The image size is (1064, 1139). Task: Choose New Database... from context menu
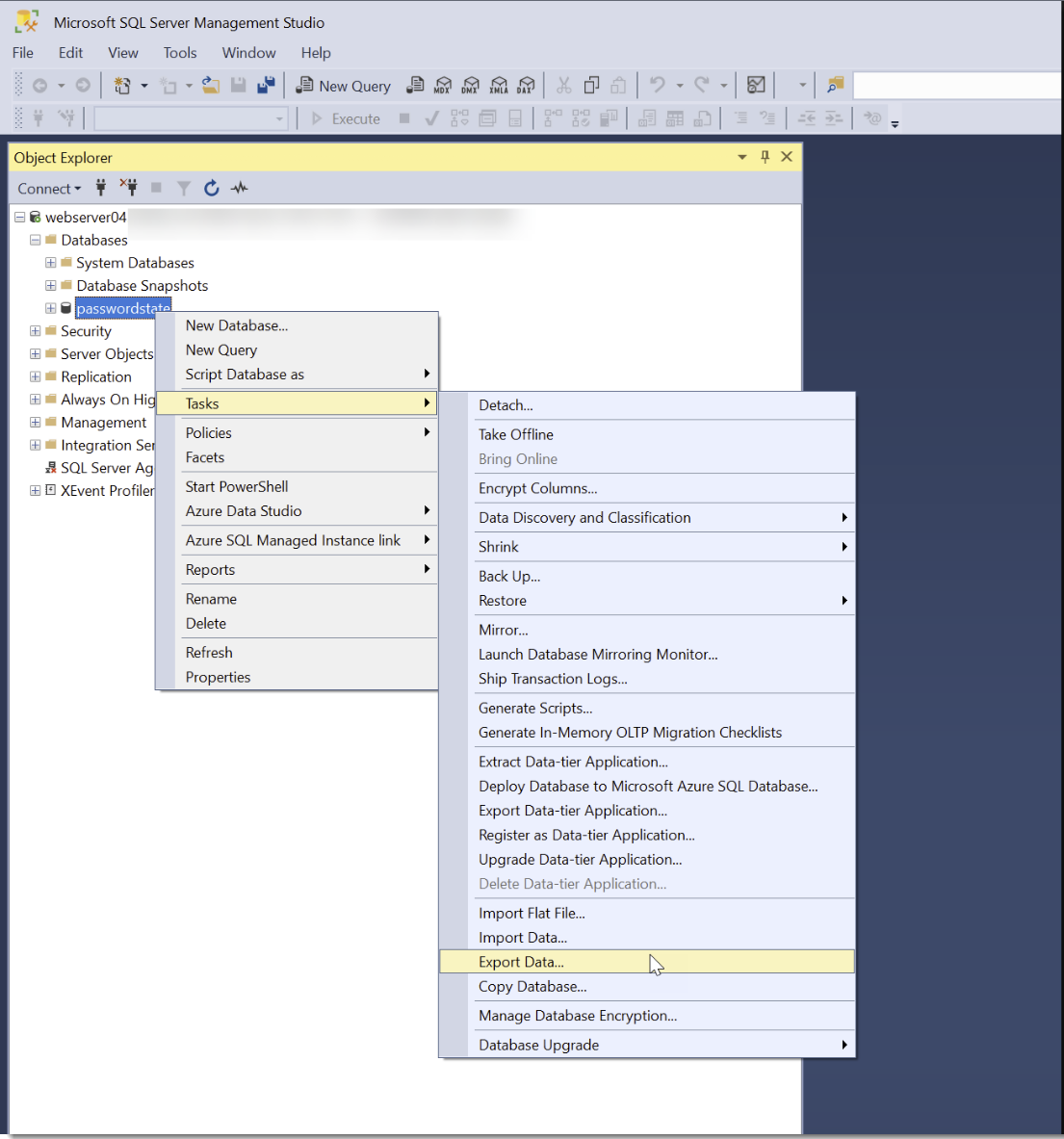[x=297, y=325]
